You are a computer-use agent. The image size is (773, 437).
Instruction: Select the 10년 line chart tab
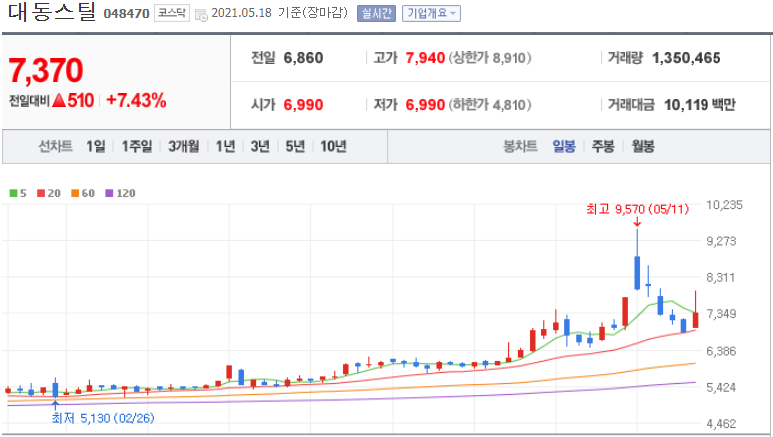click(x=333, y=146)
